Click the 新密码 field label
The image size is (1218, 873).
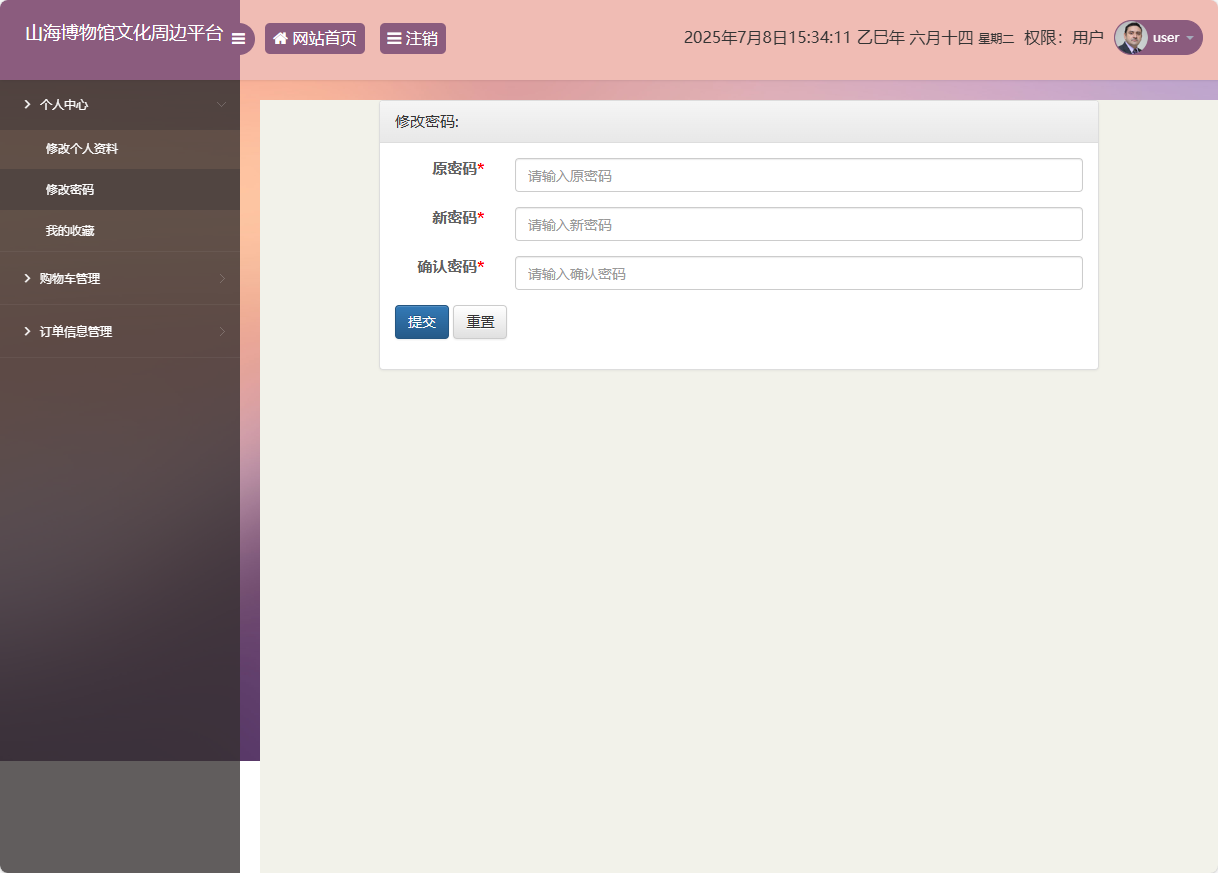(x=458, y=218)
